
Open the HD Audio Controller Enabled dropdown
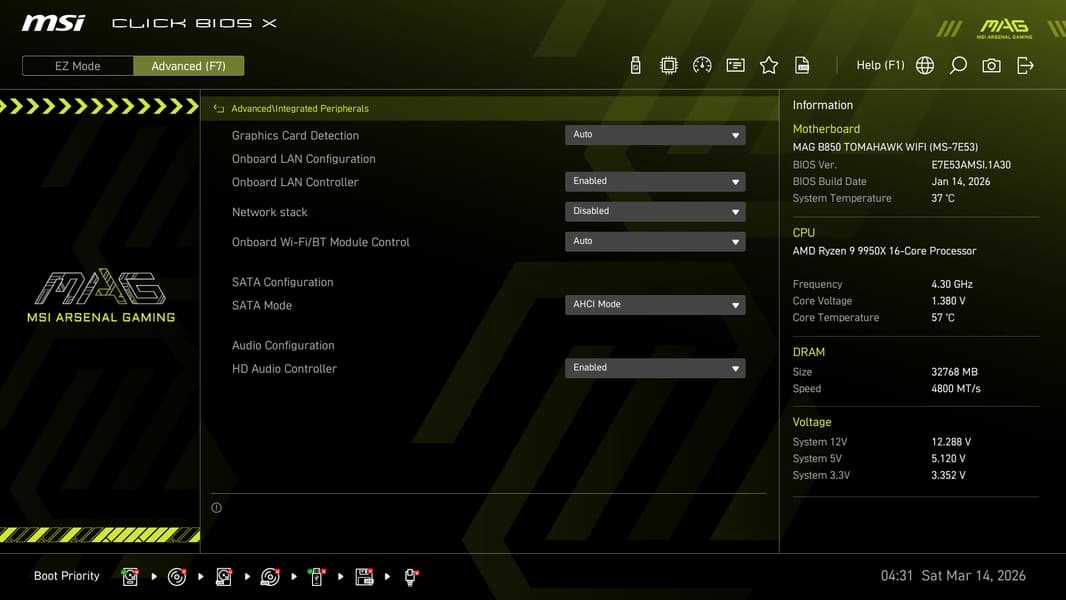[x=655, y=368]
